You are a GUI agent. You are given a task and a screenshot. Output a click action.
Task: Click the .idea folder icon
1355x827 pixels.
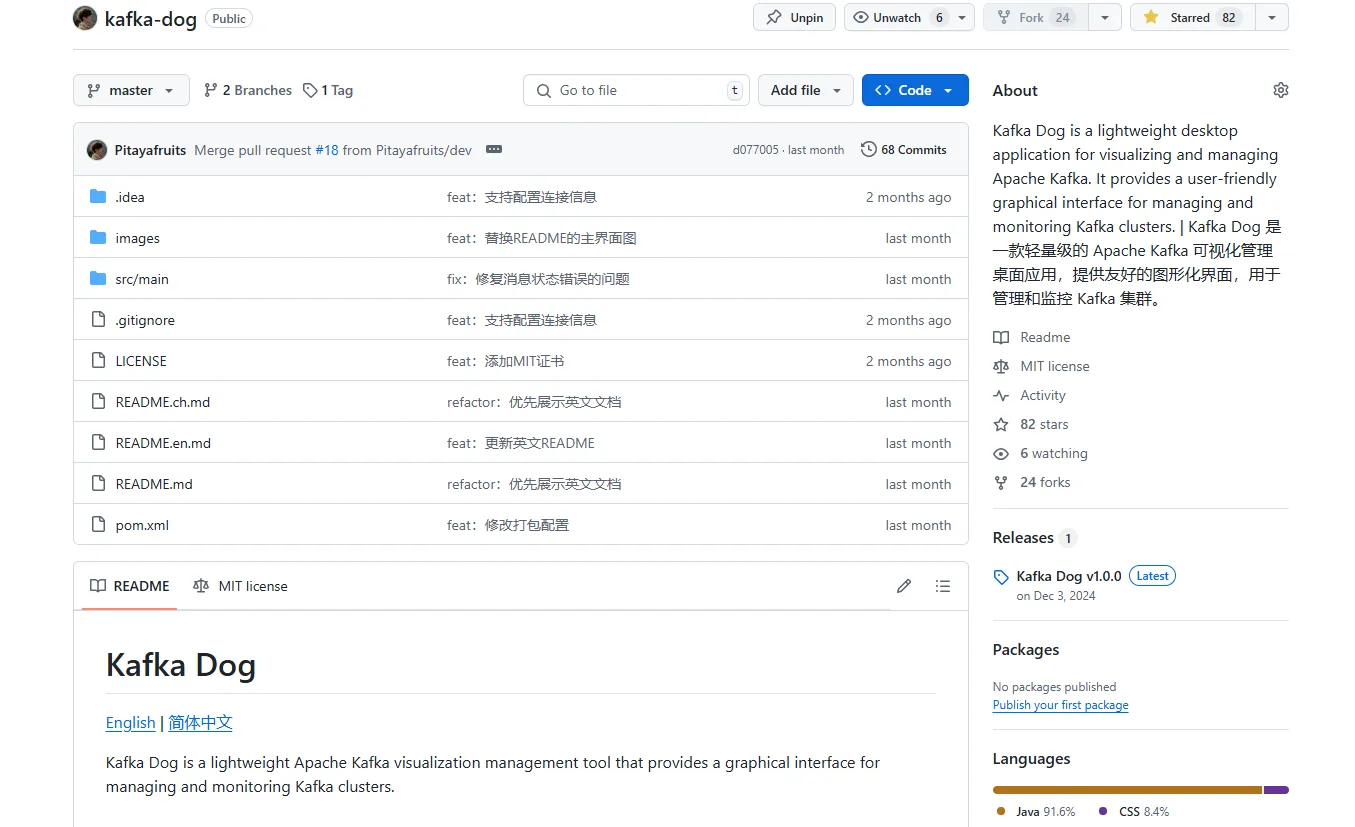pyautogui.click(x=98, y=197)
